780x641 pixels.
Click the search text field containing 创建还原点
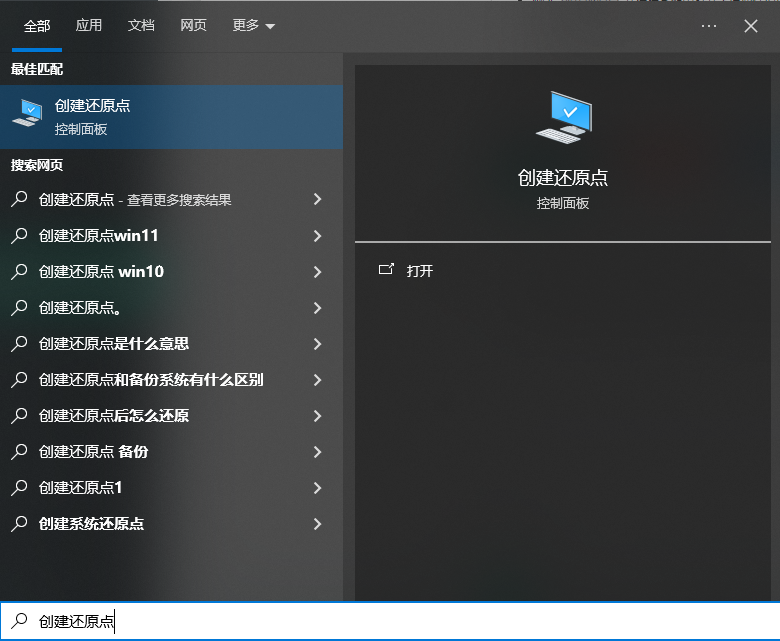(400, 621)
